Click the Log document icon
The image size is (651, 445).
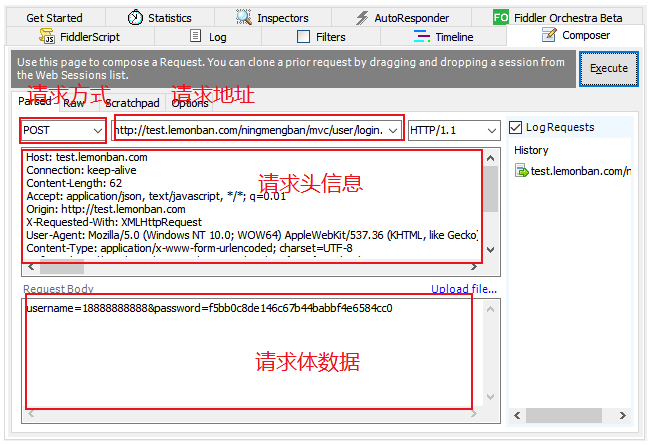pyautogui.click(x=195, y=36)
